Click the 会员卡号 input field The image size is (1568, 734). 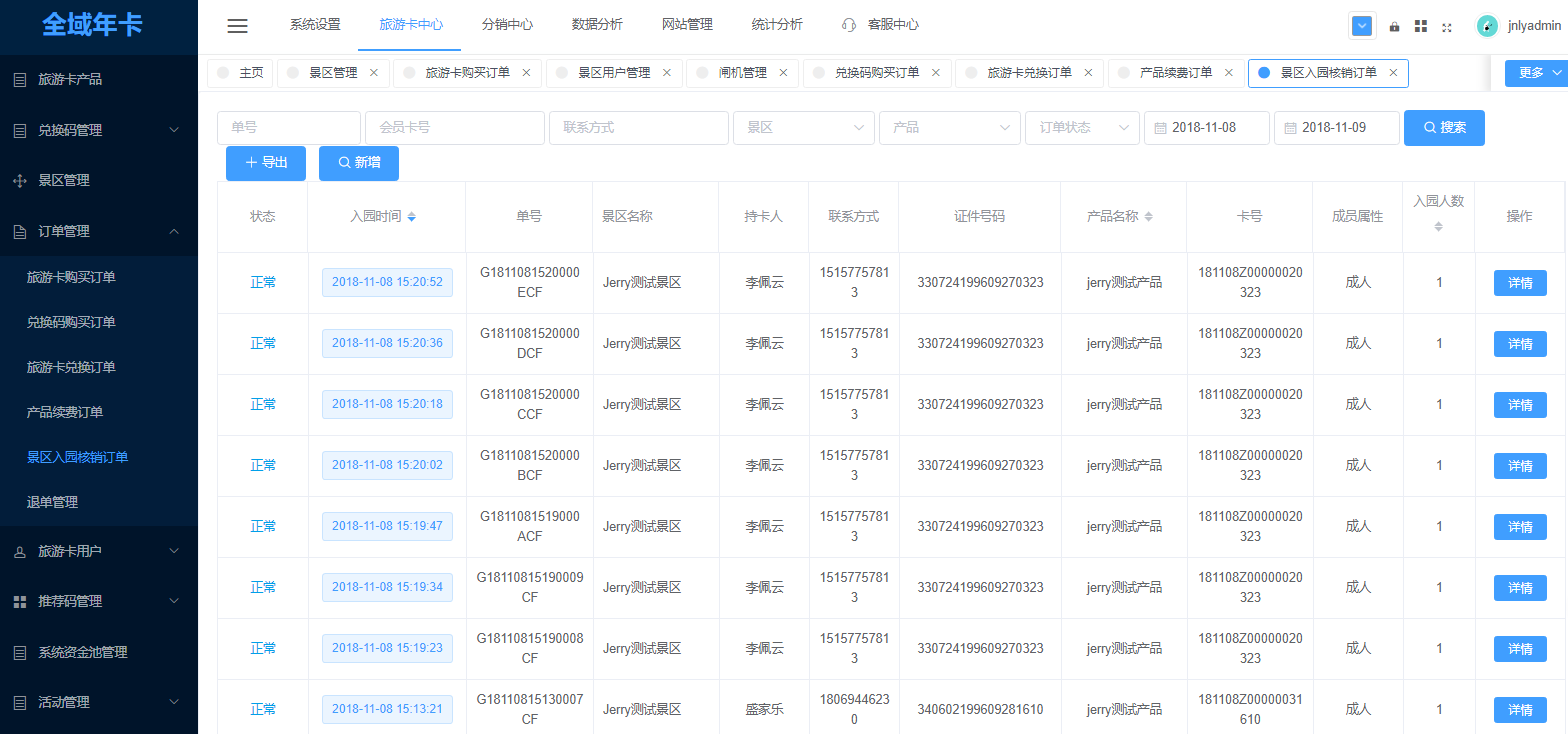[x=454, y=128]
